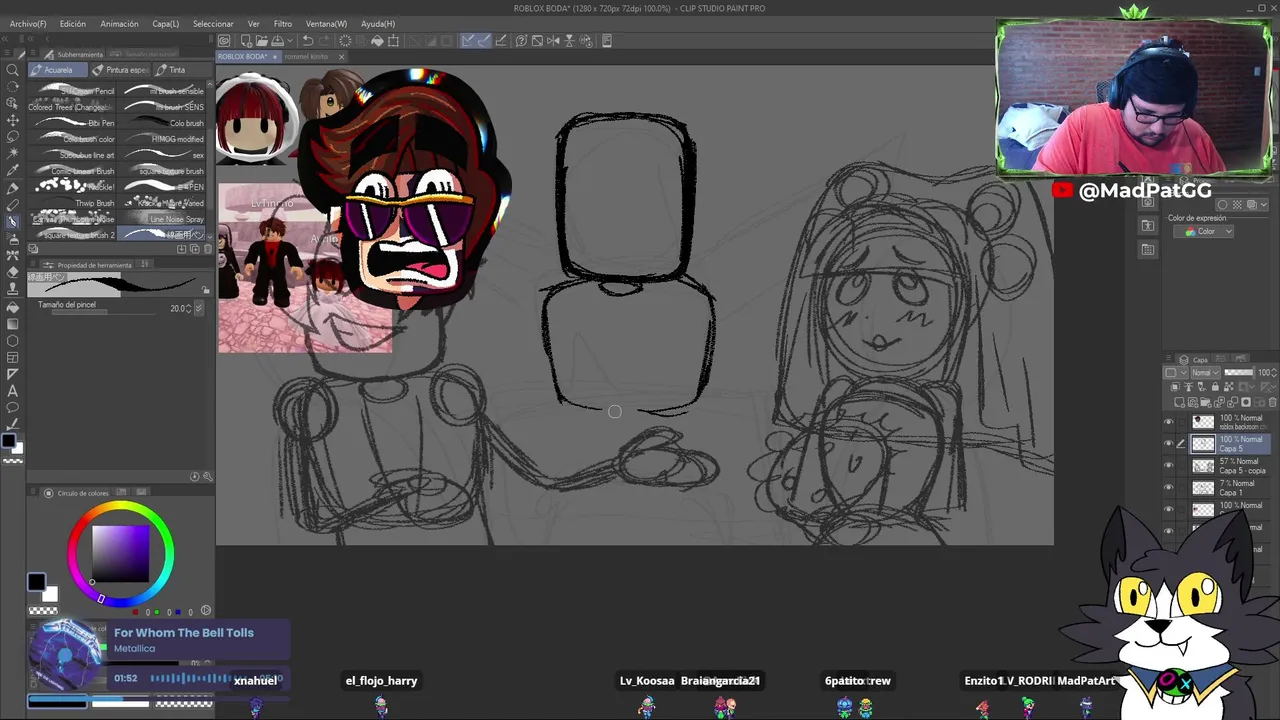Open the Capa menu

click(165, 23)
